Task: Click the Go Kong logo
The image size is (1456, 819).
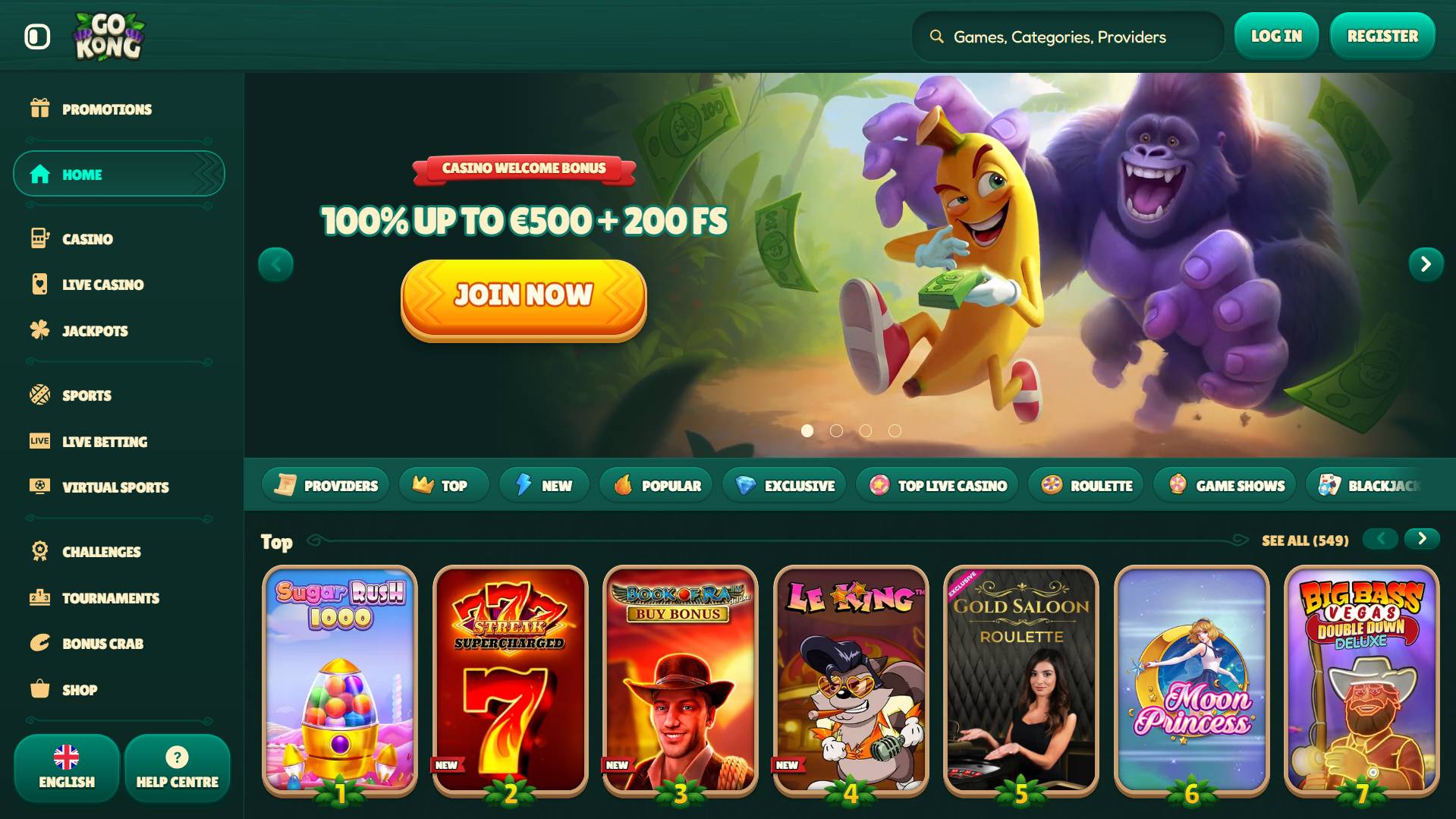Action: click(x=108, y=36)
